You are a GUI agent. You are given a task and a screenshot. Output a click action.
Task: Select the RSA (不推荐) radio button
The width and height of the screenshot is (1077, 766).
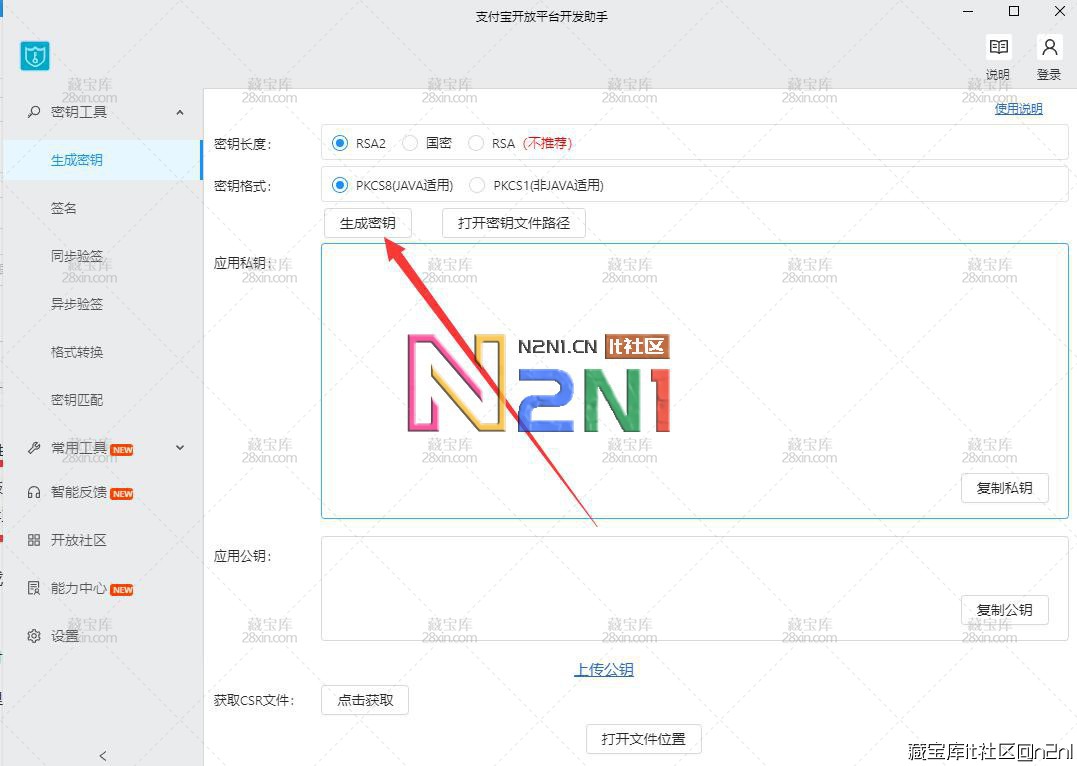(476, 143)
